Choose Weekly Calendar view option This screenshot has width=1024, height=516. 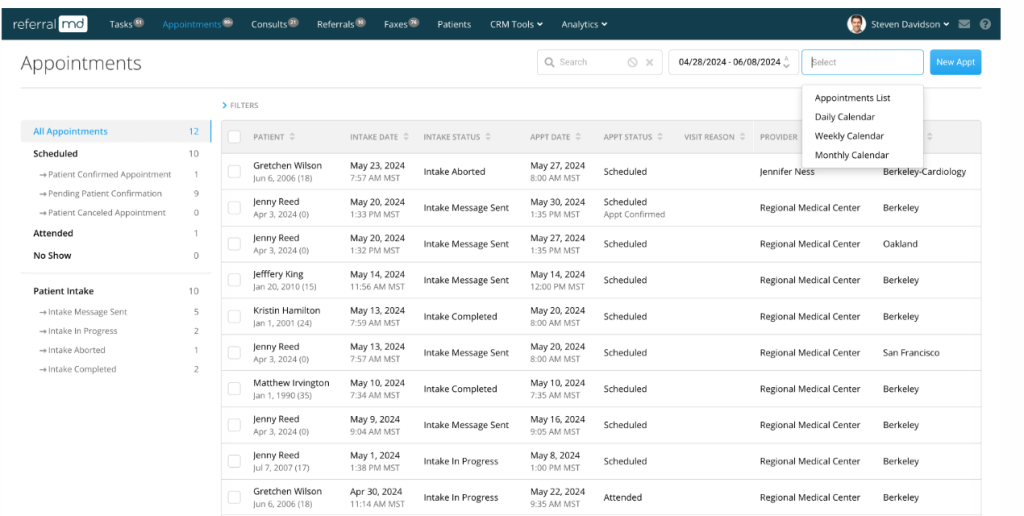click(x=849, y=136)
